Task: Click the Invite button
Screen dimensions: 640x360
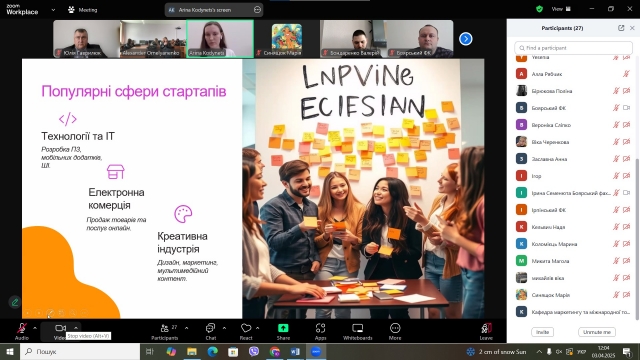Action: tap(542, 332)
